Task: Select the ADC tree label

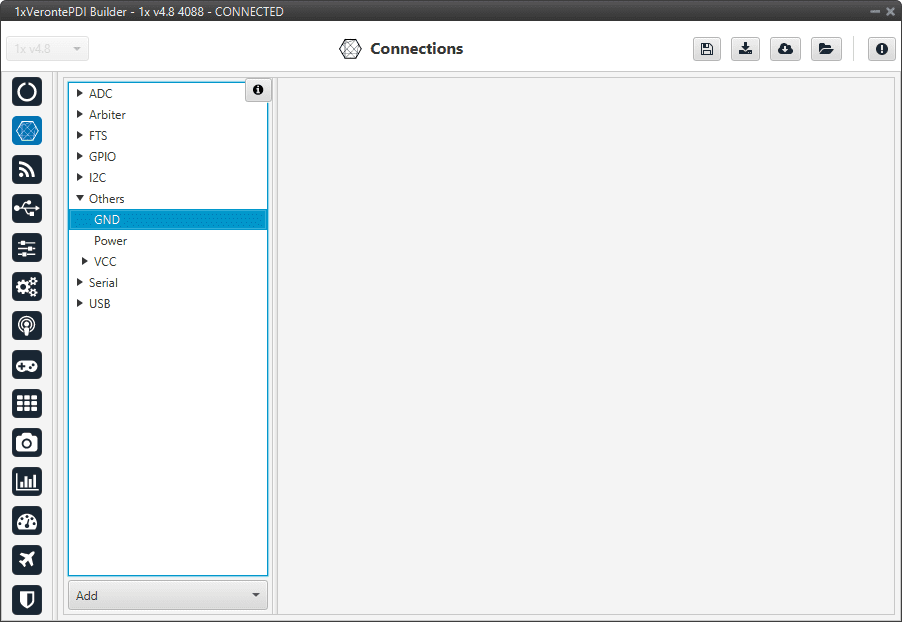Action: (101, 93)
